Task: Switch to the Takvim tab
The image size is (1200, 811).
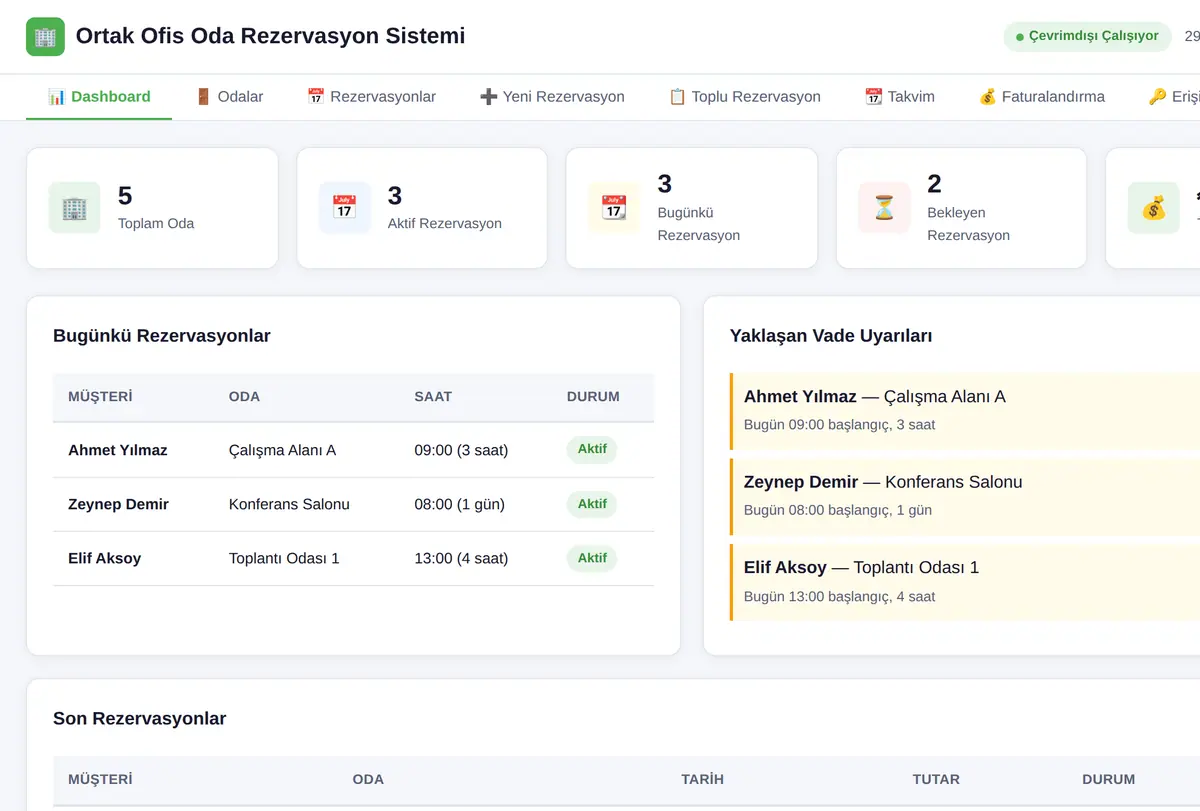Action: (899, 97)
